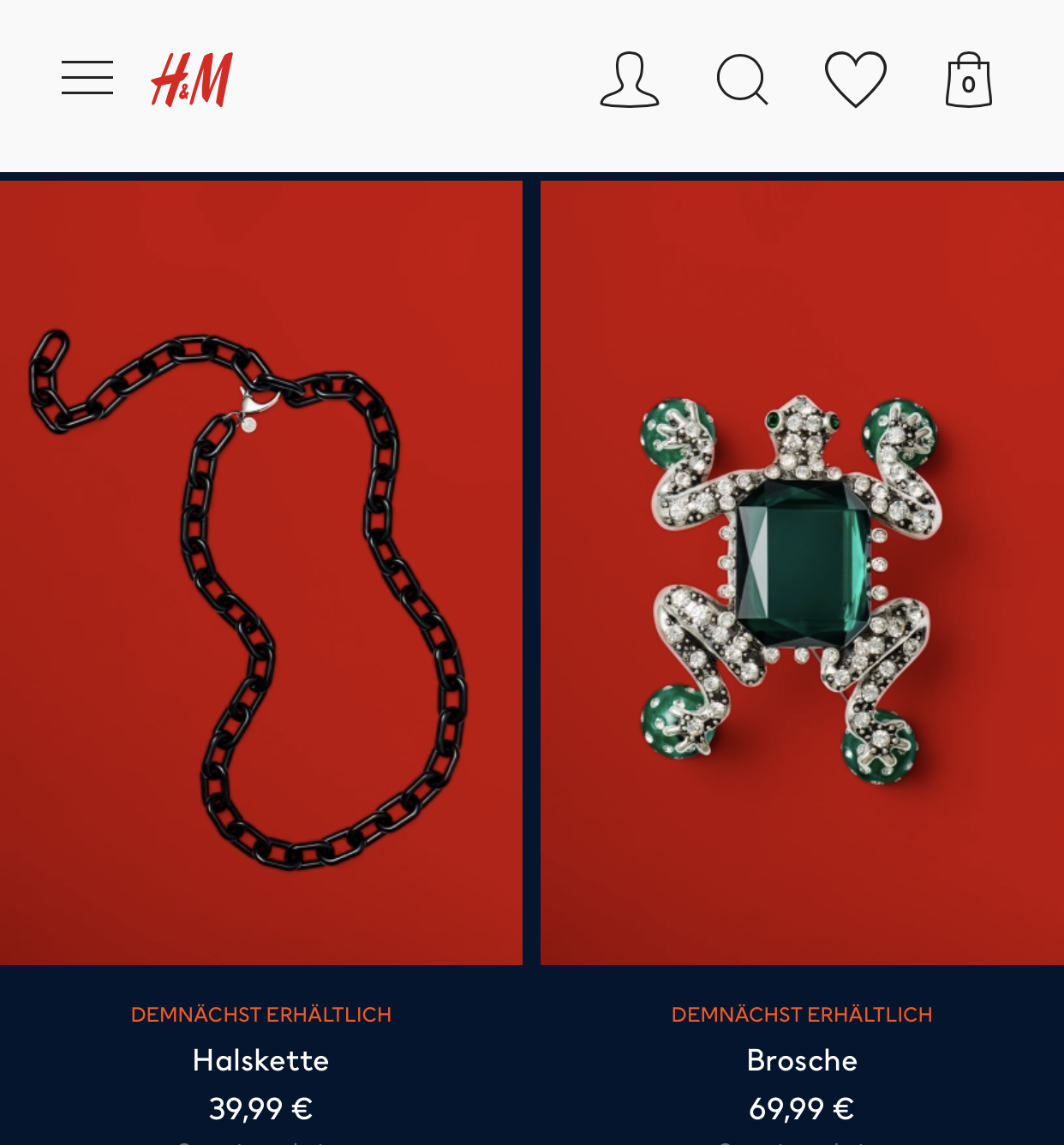
Task: Click the jeweled frog head on brooch
Action: [x=802, y=432]
